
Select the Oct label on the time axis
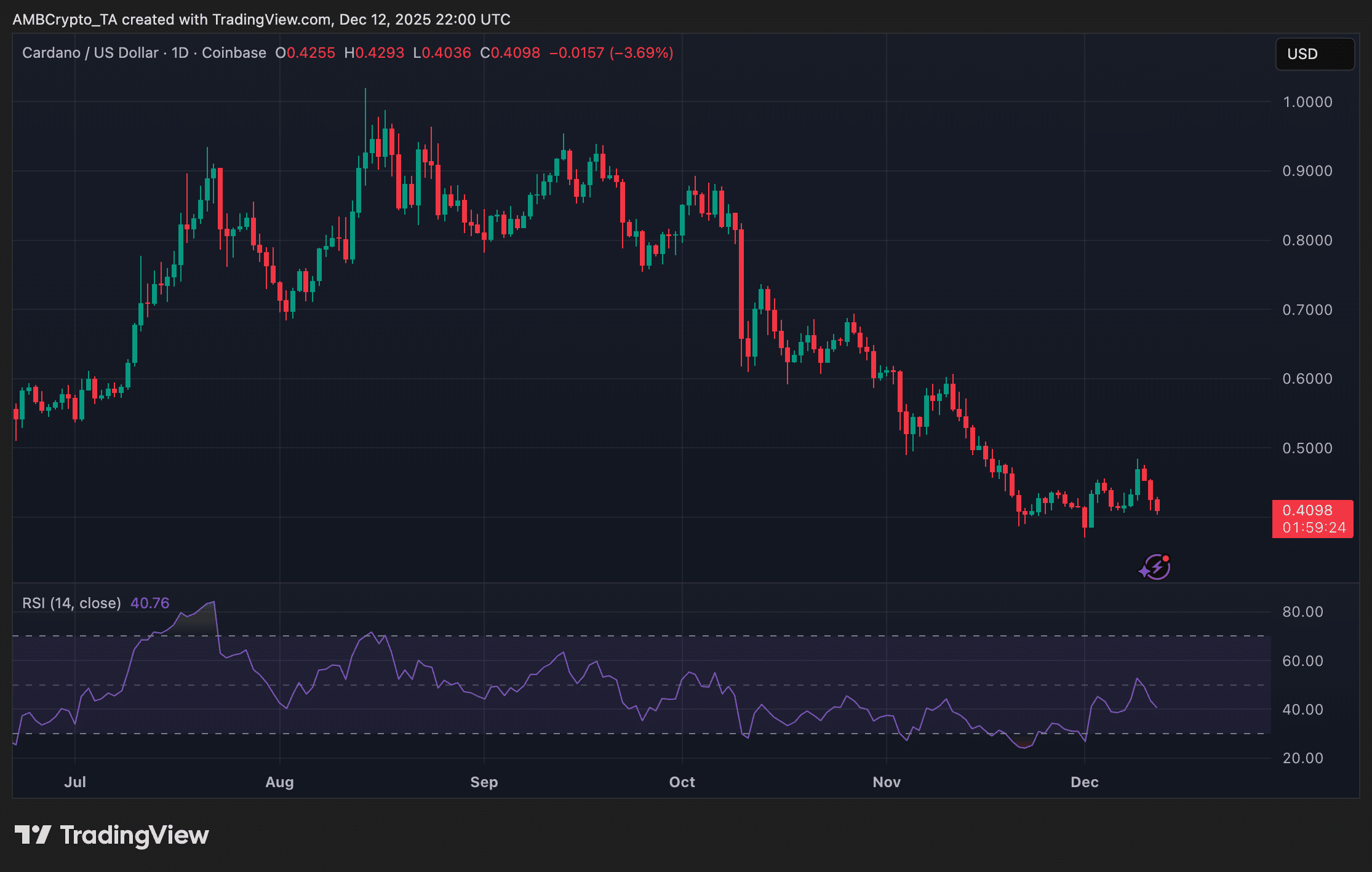coord(682,782)
